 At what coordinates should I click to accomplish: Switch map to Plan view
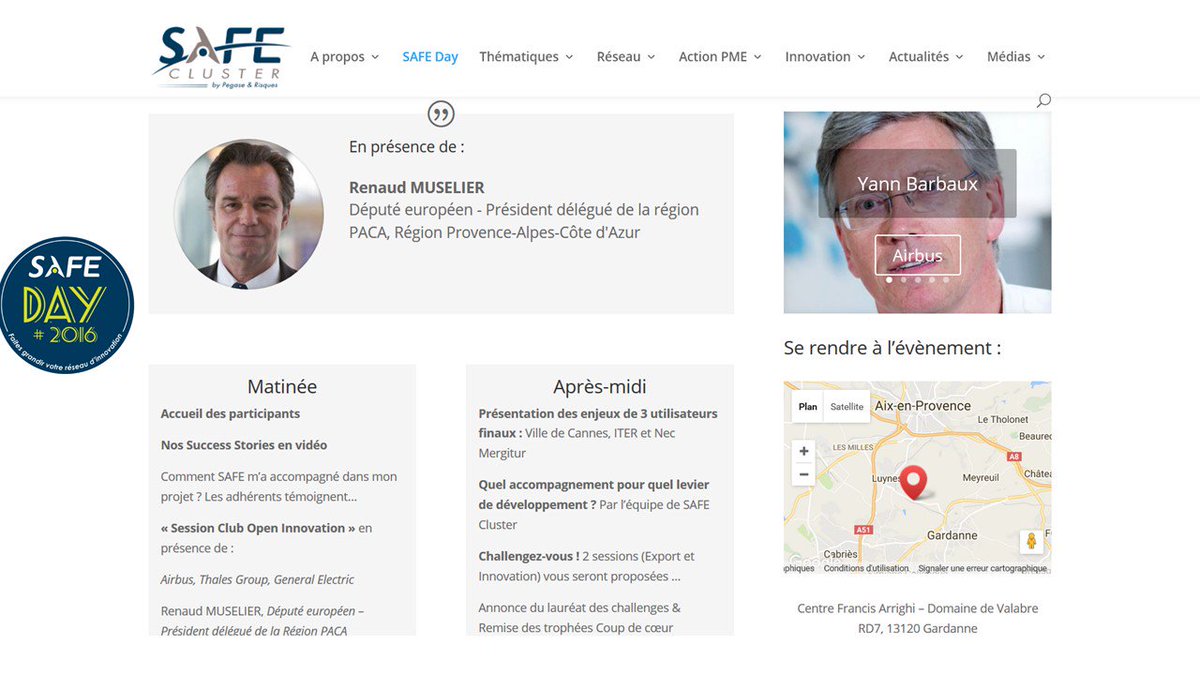point(808,407)
